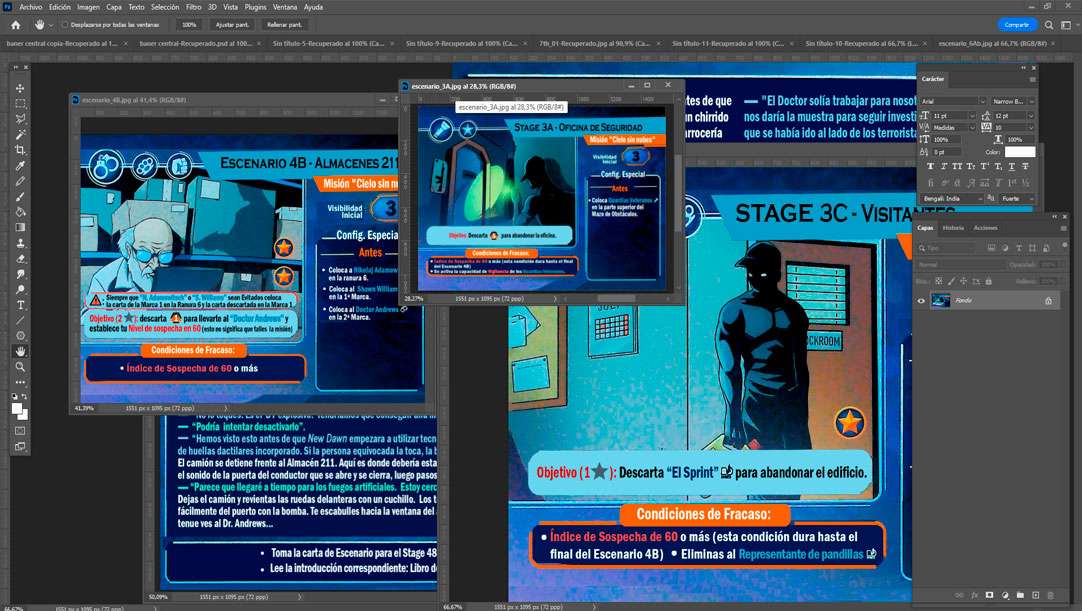Open the Carácter panel options menu
1082x611 pixels.
[x=1032, y=79]
